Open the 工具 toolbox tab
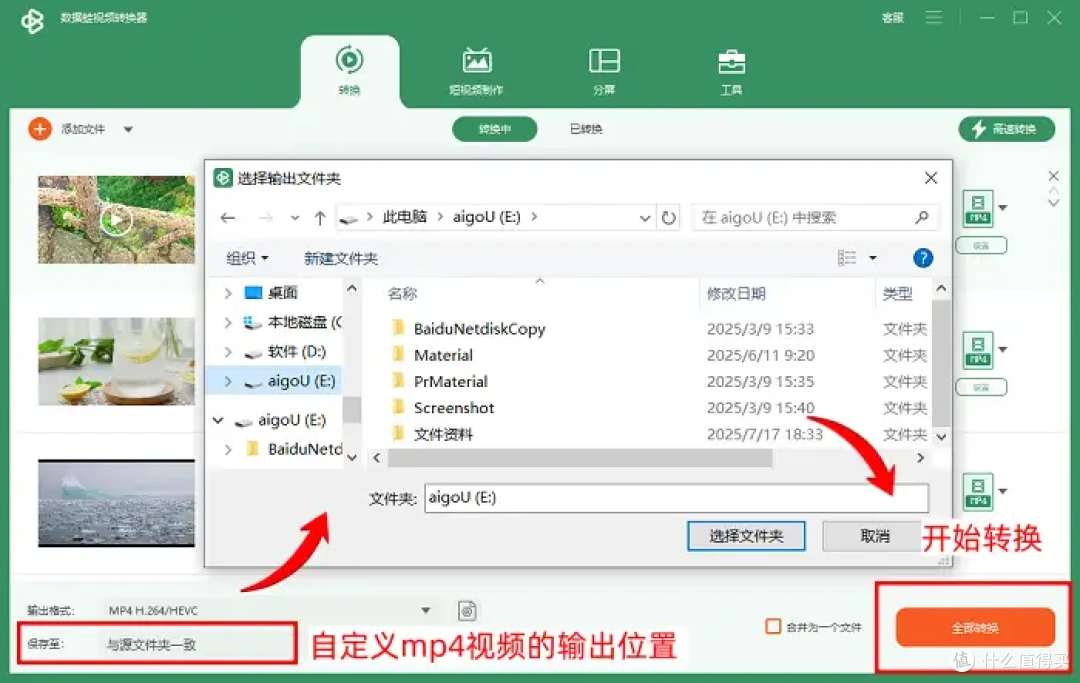Image resolution: width=1080 pixels, height=683 pixels. click(731, 71)
